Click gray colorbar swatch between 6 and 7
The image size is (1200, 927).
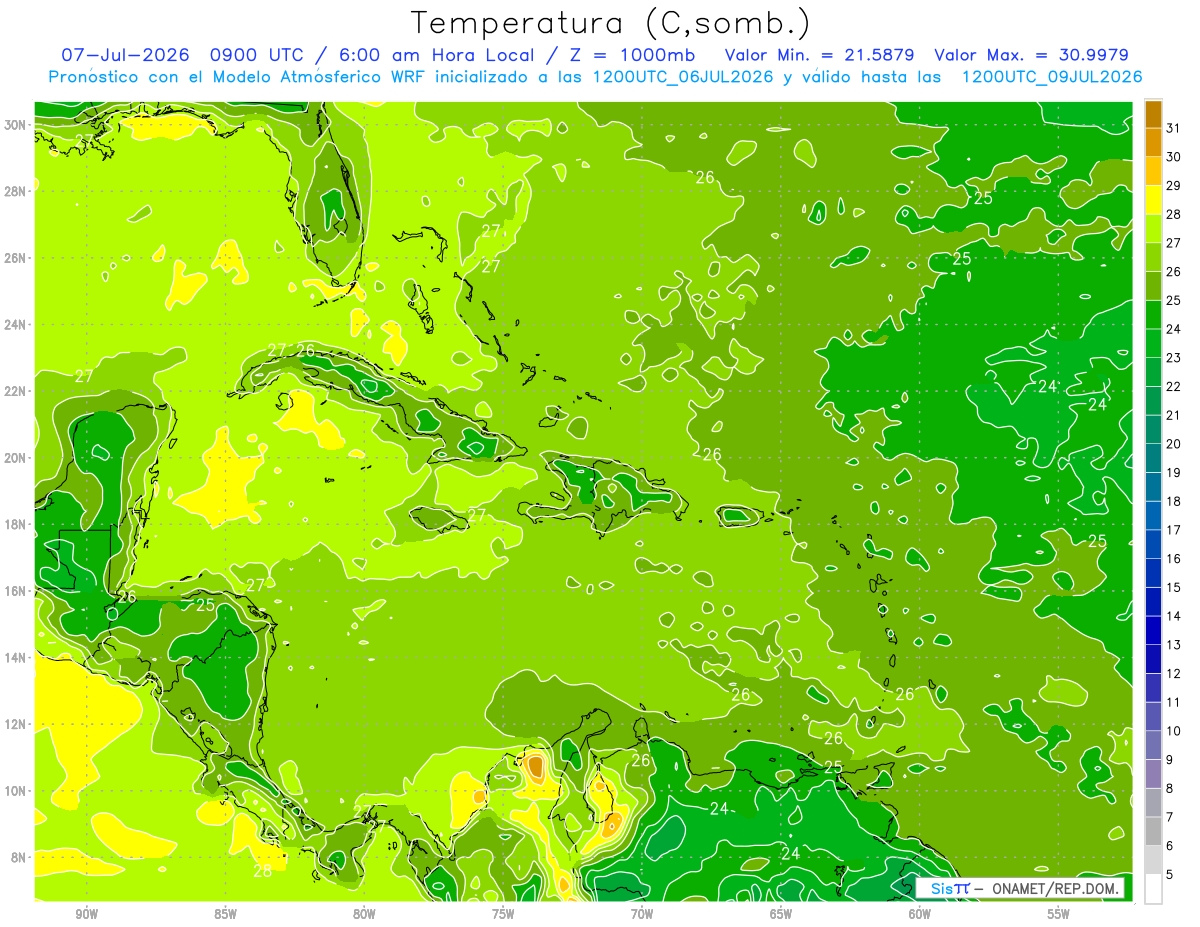1153,832
